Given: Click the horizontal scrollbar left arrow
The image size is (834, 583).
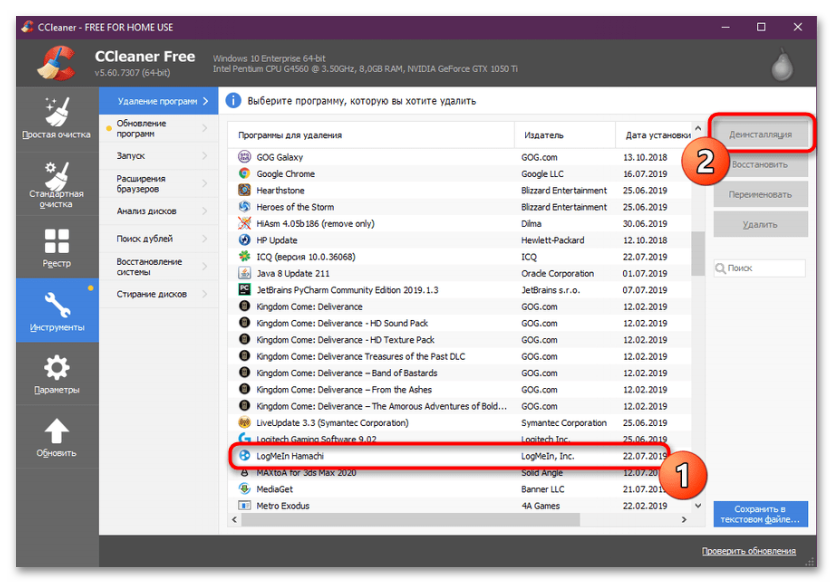Looking at the screenshot, I should click(235, 519).
